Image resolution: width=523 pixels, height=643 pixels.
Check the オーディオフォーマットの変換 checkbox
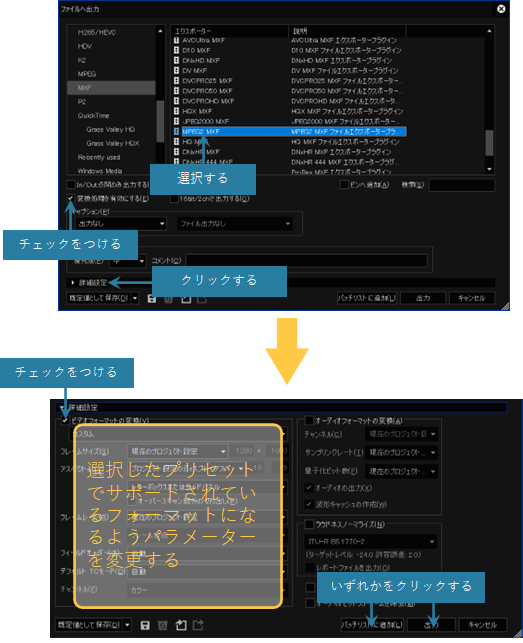pos(309,420)
